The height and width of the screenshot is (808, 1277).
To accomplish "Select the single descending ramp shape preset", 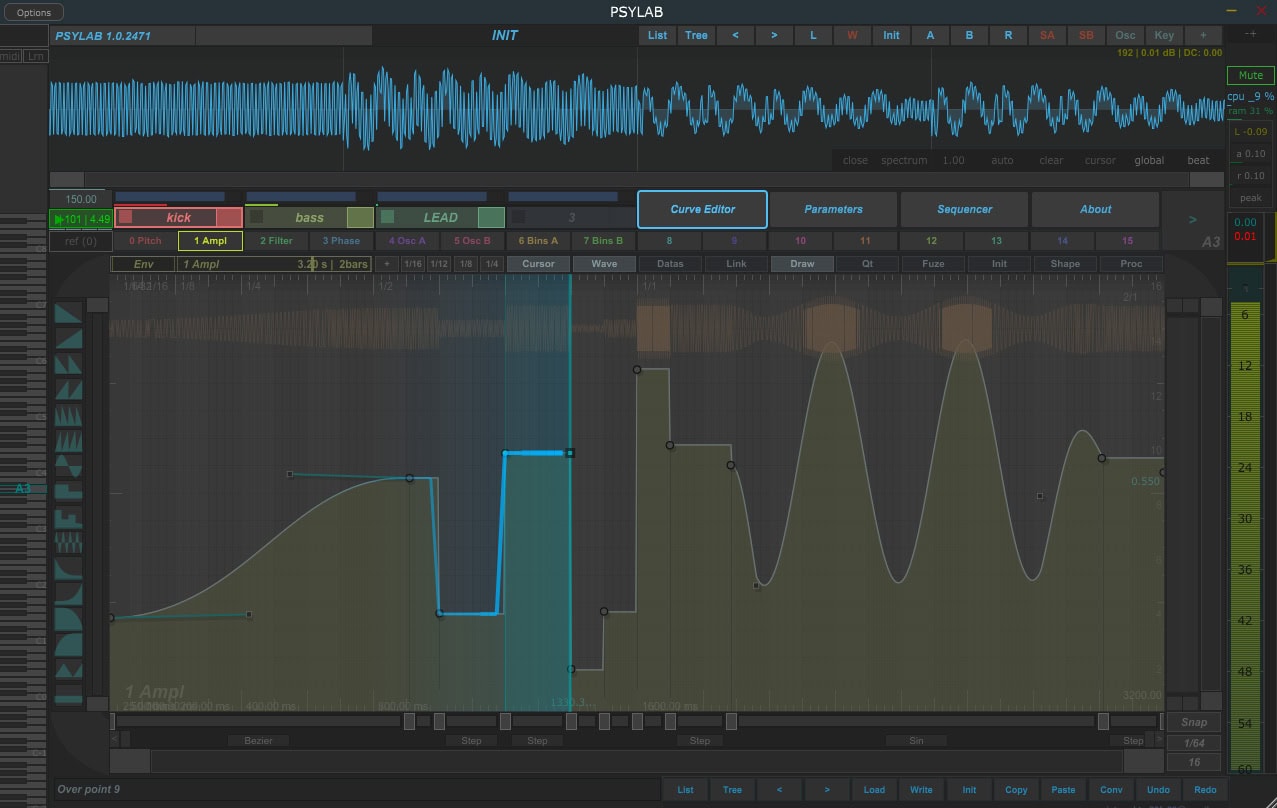I will pos(68,313).
